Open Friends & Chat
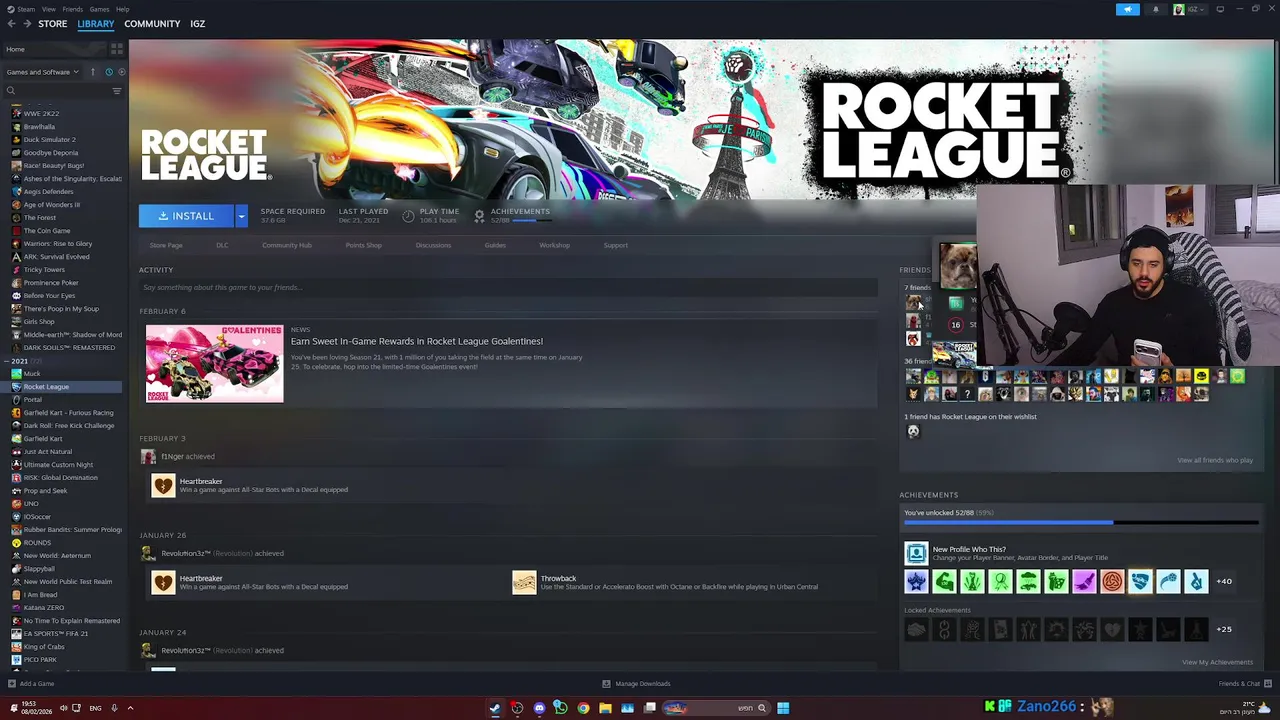Screen dimensions: 1280x720 1244,684
